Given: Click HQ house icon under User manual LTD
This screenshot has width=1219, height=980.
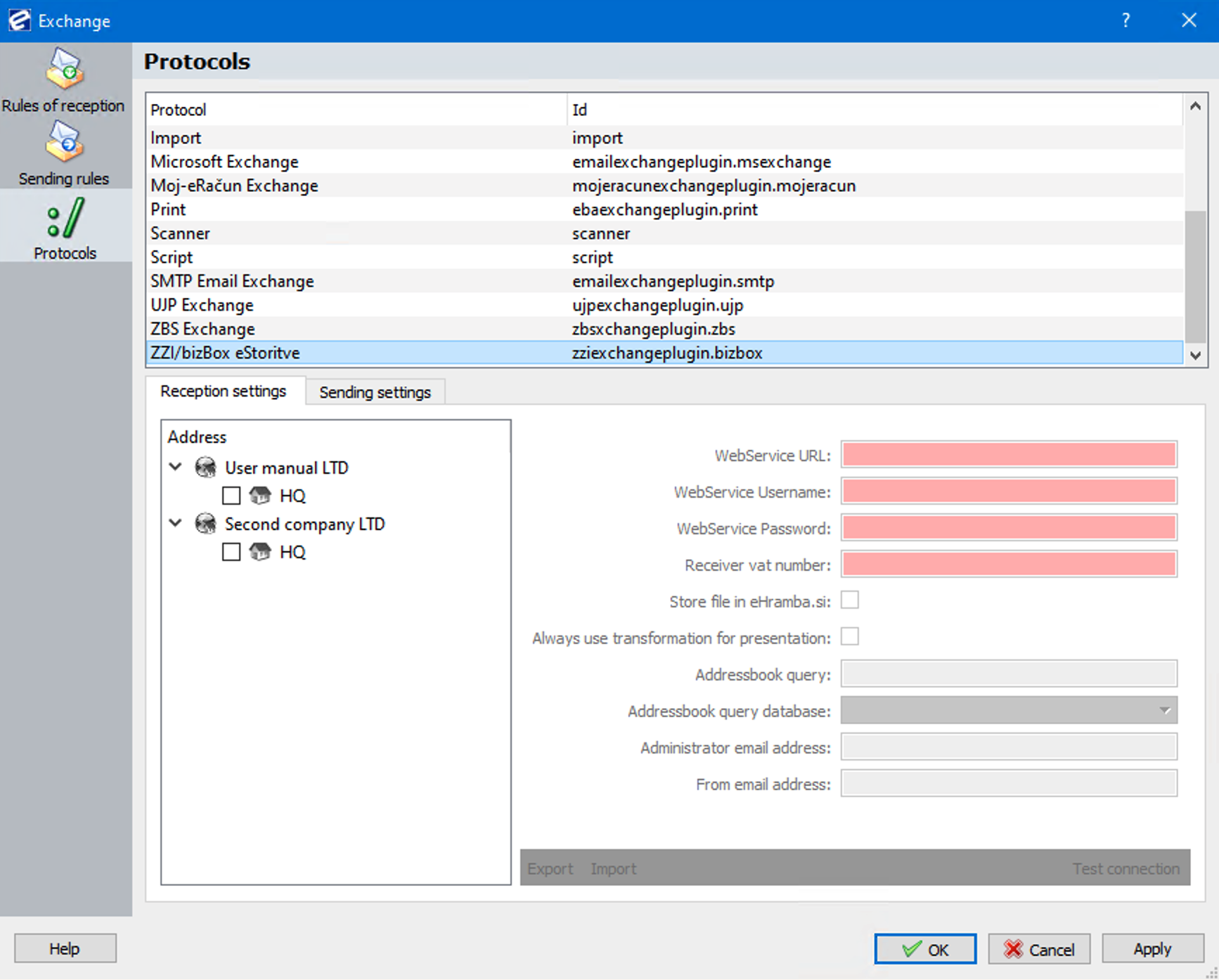Looking at the screenshot, I should pyautogui.click(x=260, y=496).
